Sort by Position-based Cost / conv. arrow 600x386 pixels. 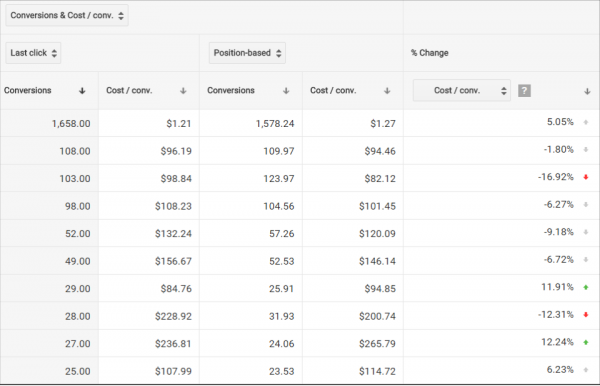tap(387, 91)
